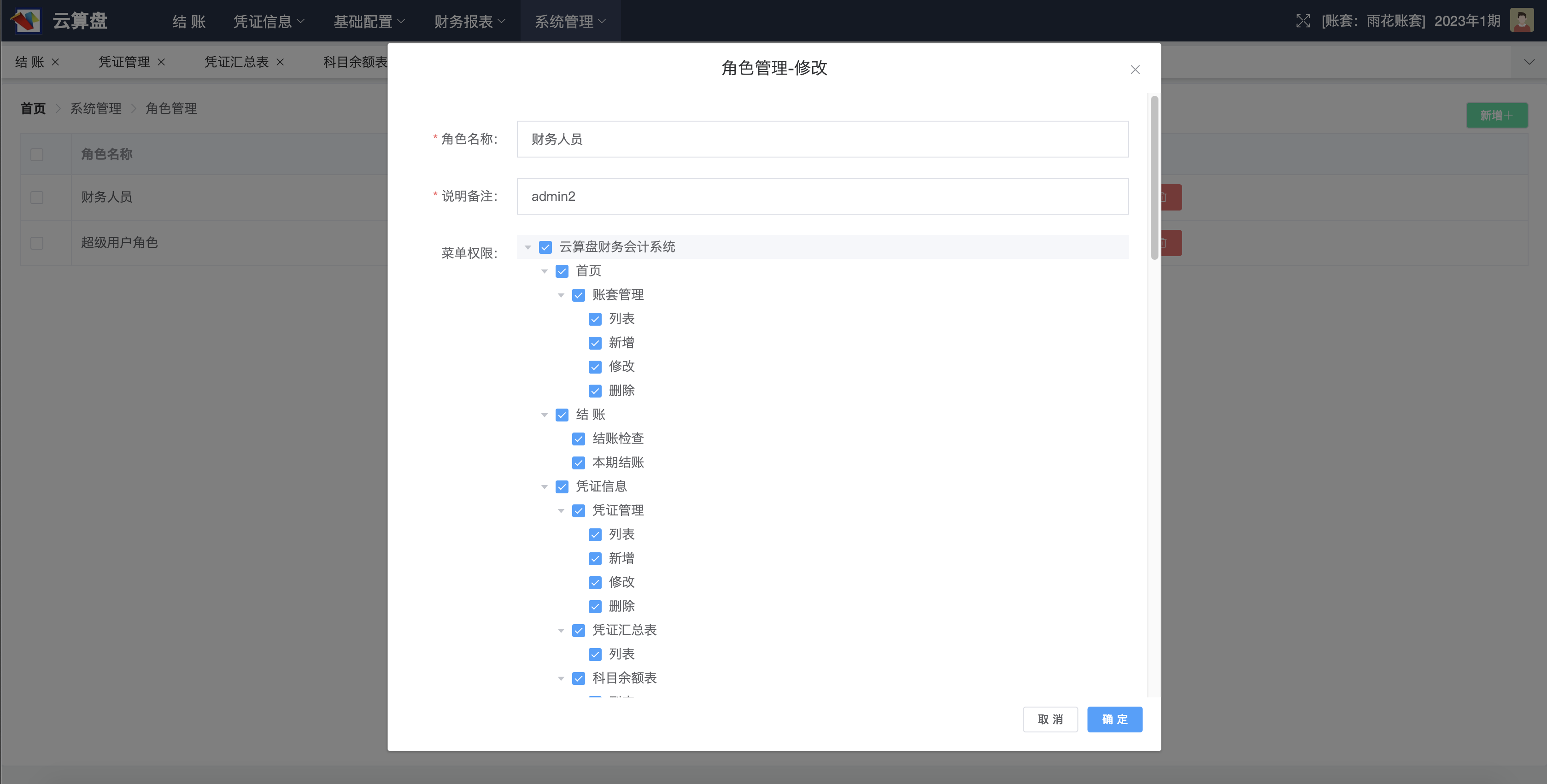Open the tabs overflow chevron at far right

[1529, 62]
